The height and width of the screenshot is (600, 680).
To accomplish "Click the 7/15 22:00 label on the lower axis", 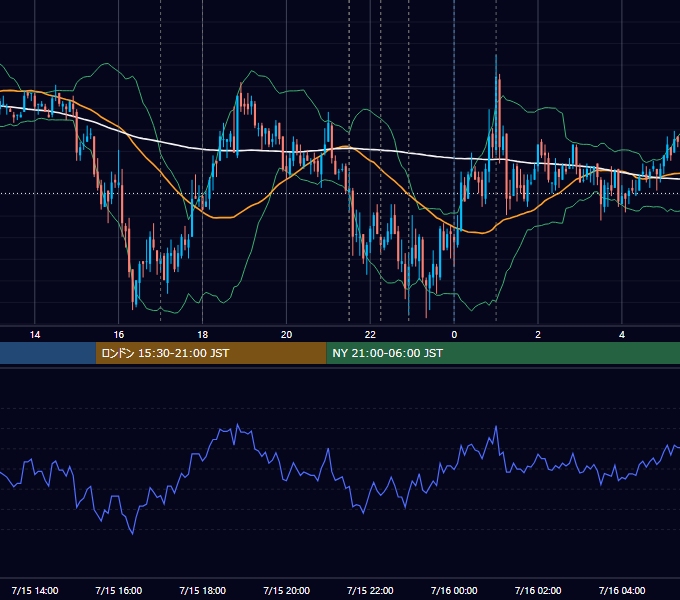I will pyautogui.click(x=370, y=590).
